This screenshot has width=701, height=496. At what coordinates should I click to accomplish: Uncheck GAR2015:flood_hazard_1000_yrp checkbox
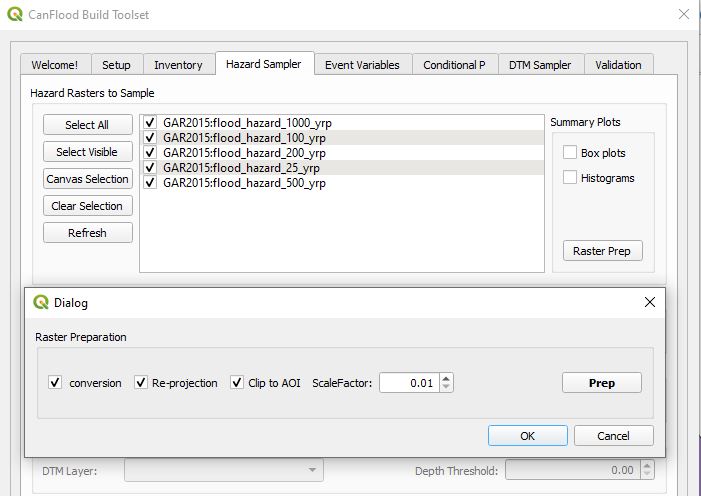click(x=150, y=122)
